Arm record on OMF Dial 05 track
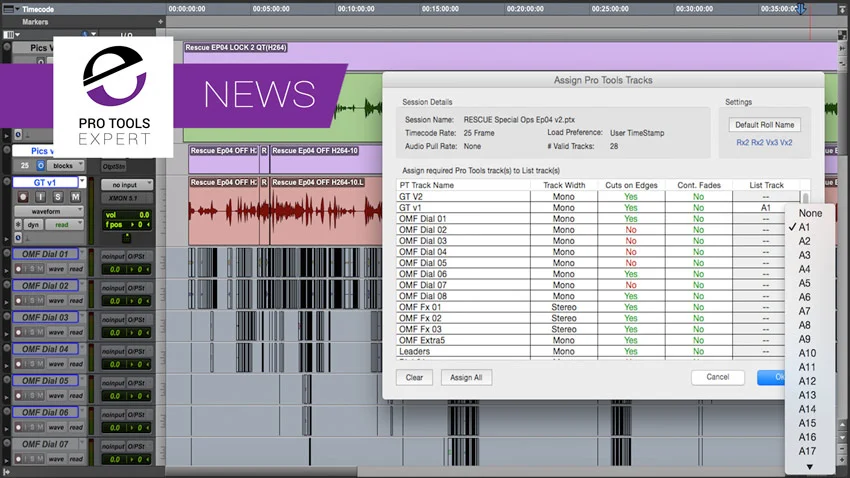850x478 pixels. pyautogui.click(x=18, y=396)
